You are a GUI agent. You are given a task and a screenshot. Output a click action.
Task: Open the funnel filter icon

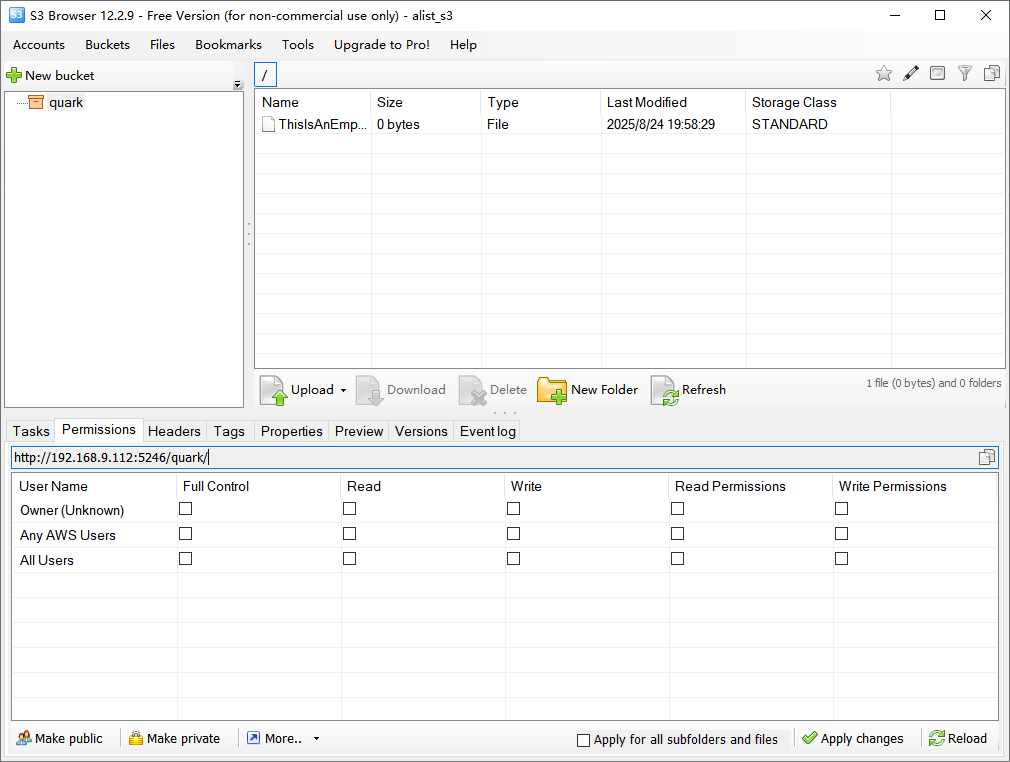click(x=964, y=73)
